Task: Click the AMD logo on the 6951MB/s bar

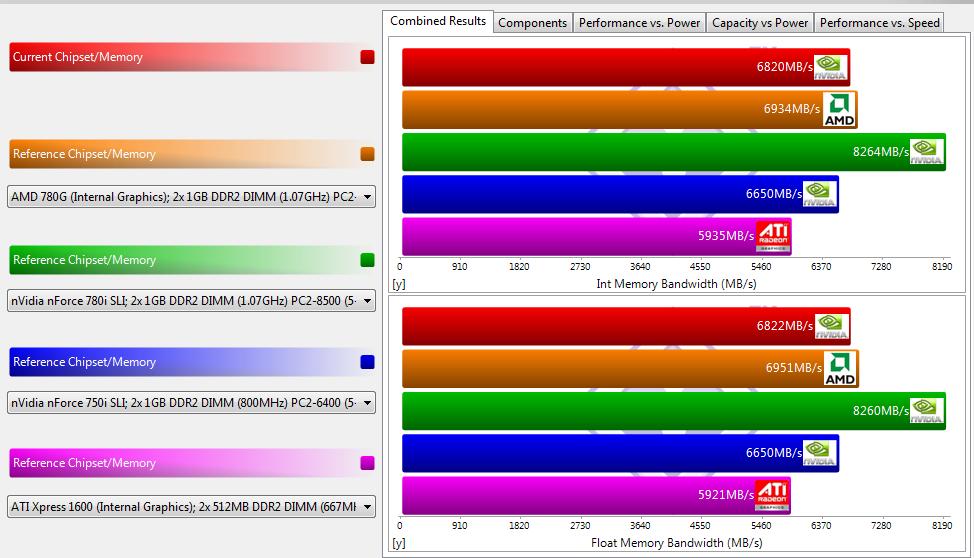Action: pos(840,368)
